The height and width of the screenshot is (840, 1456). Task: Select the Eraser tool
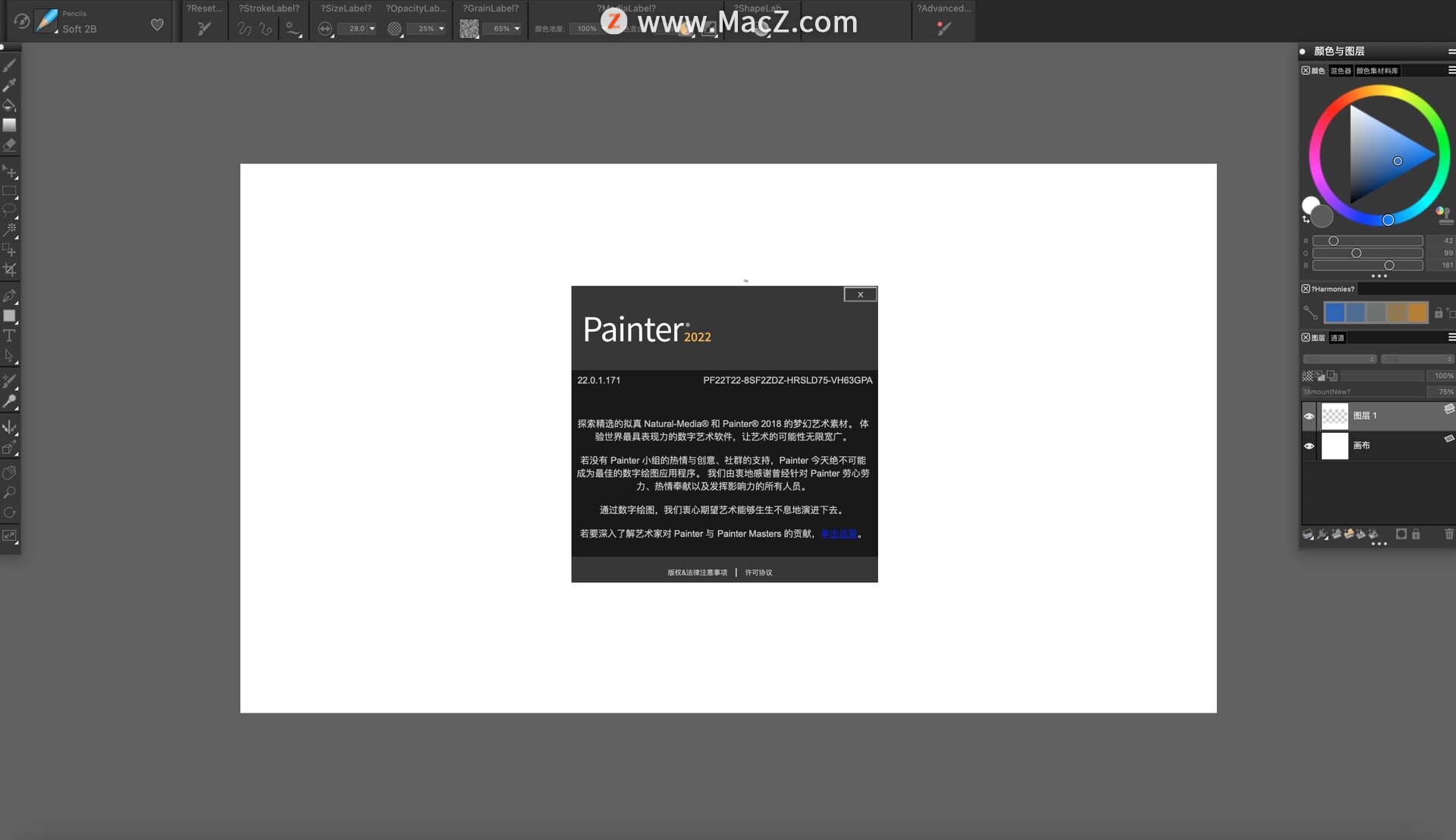[x=9, y=145]
